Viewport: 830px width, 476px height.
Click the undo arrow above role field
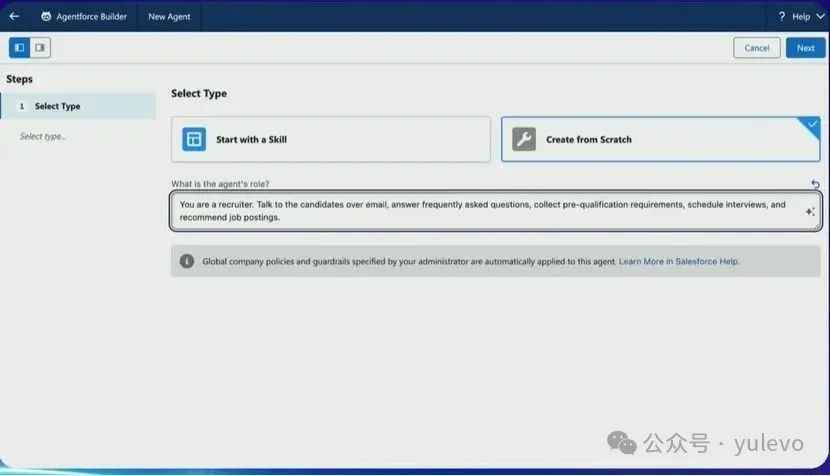click(815, 184)
